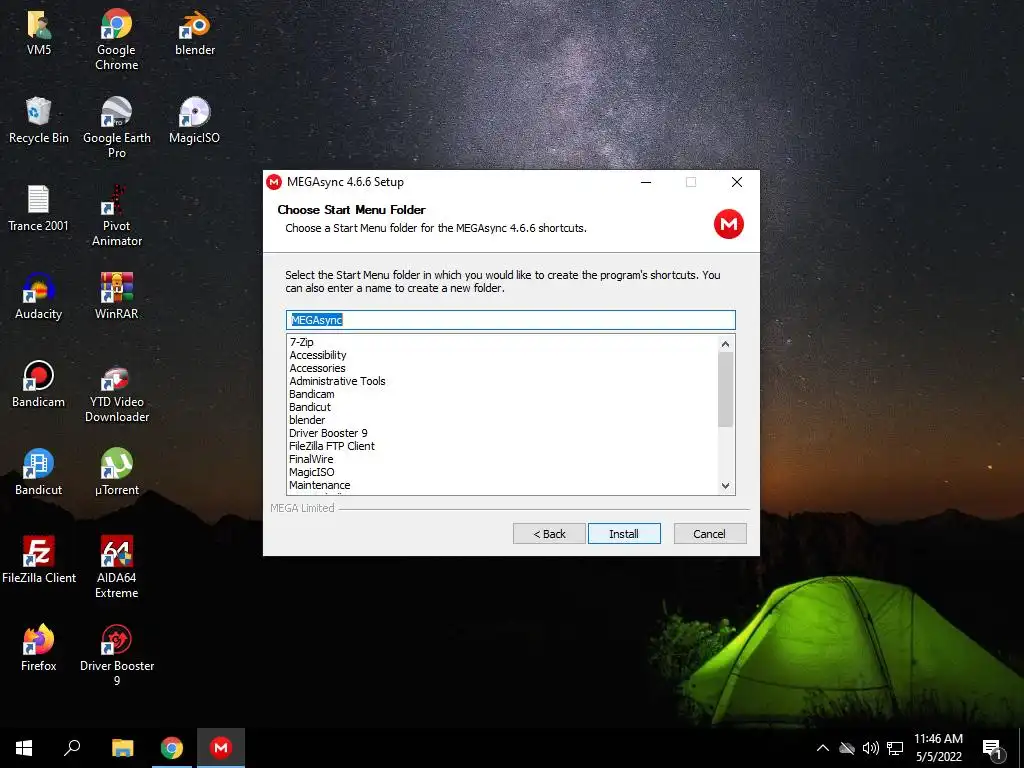Select the WinRAR desktop shortcut
The height and width of the screenshot is (768, 1024).
click(x=116, y=296)
